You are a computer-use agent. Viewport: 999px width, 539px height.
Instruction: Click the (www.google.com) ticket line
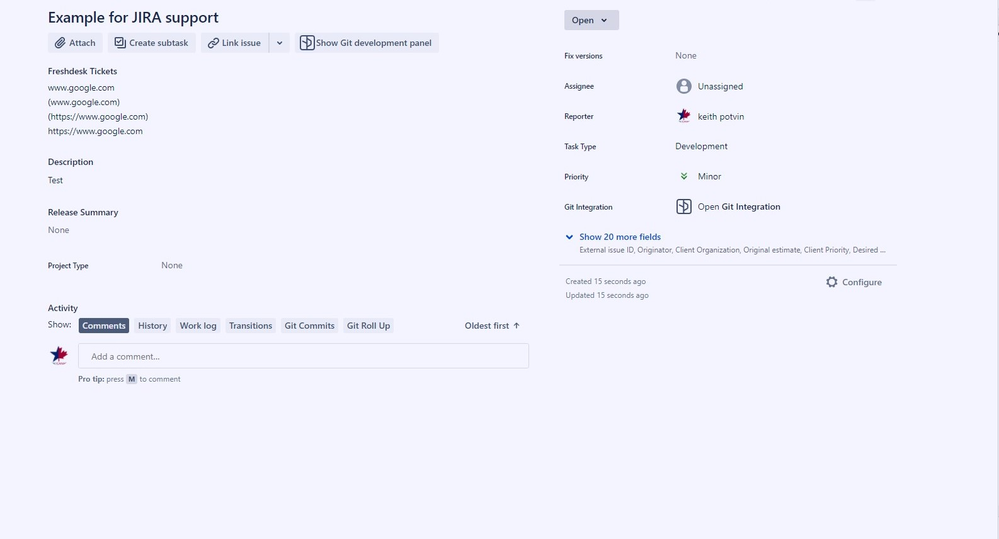pyautogui.click(x=83, y=102)
